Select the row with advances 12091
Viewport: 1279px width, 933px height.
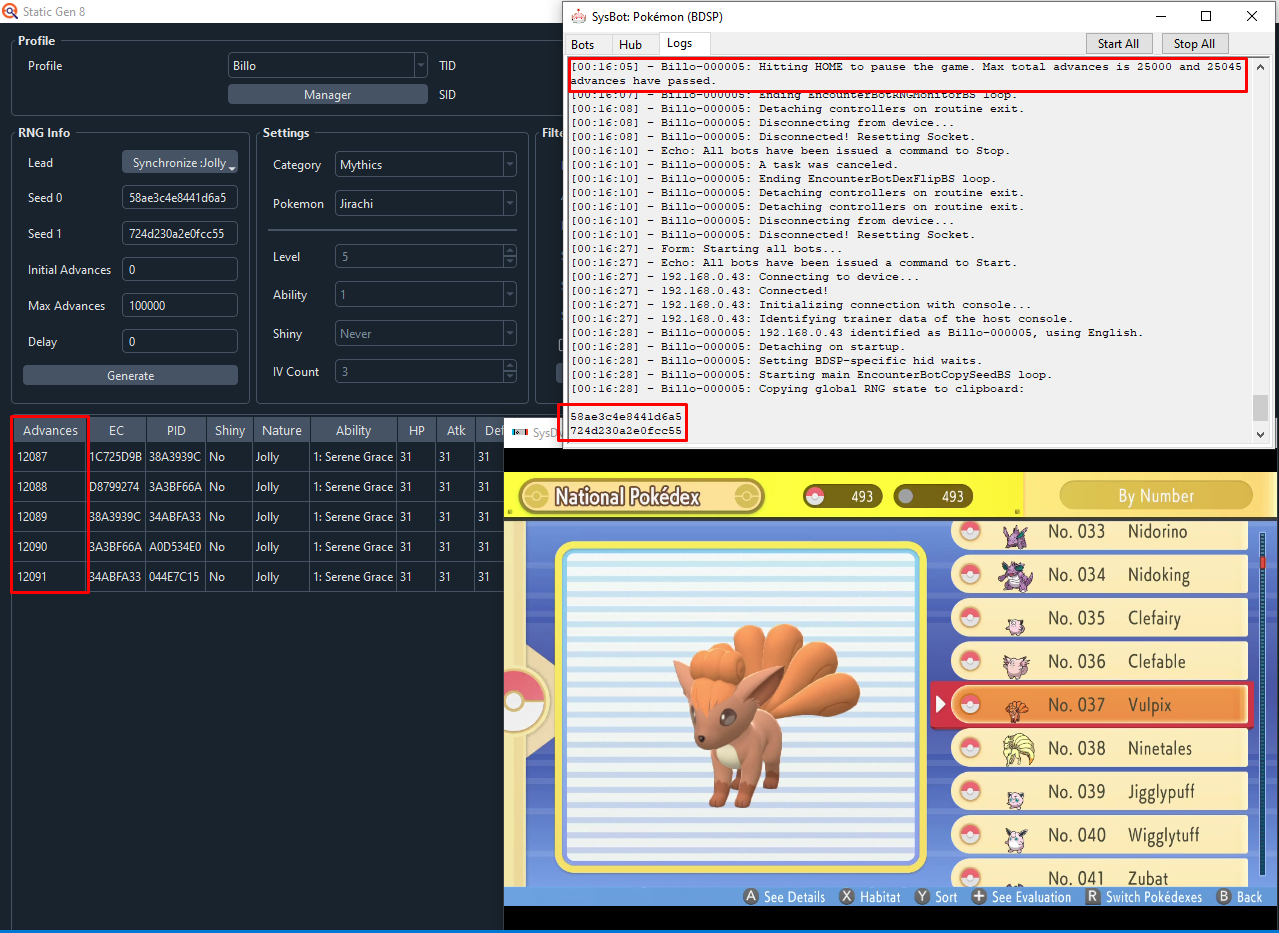click(x=257, y=577)
